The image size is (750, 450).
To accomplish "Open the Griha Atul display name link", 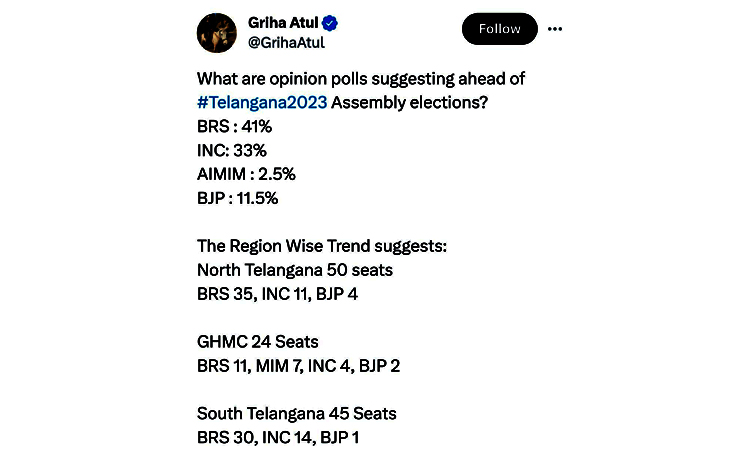I will [x=283, y=22].
